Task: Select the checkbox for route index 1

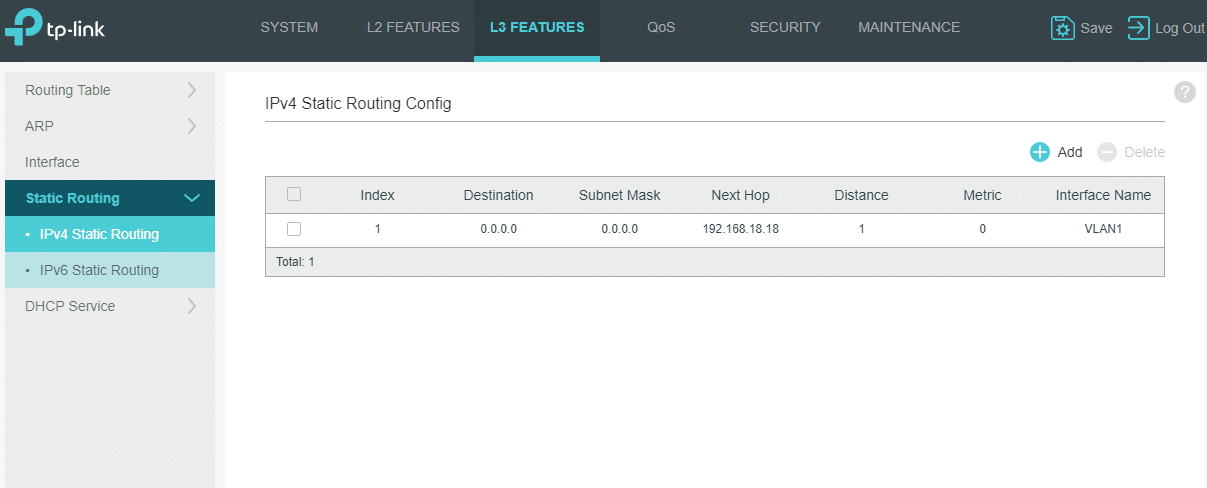Action: pyautogui.click(x=294, y=229)
